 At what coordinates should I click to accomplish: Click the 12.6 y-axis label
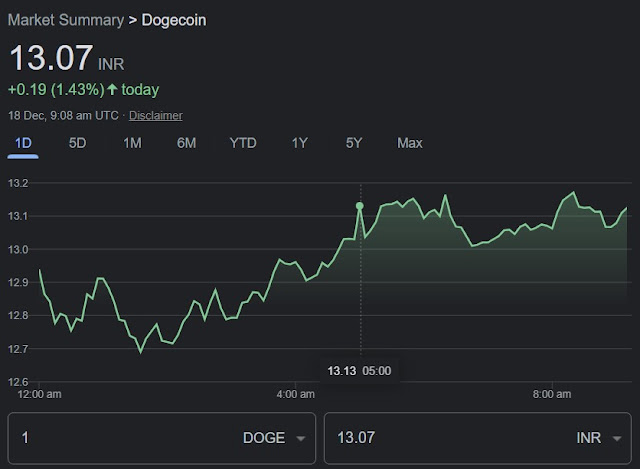coord(18,382)
